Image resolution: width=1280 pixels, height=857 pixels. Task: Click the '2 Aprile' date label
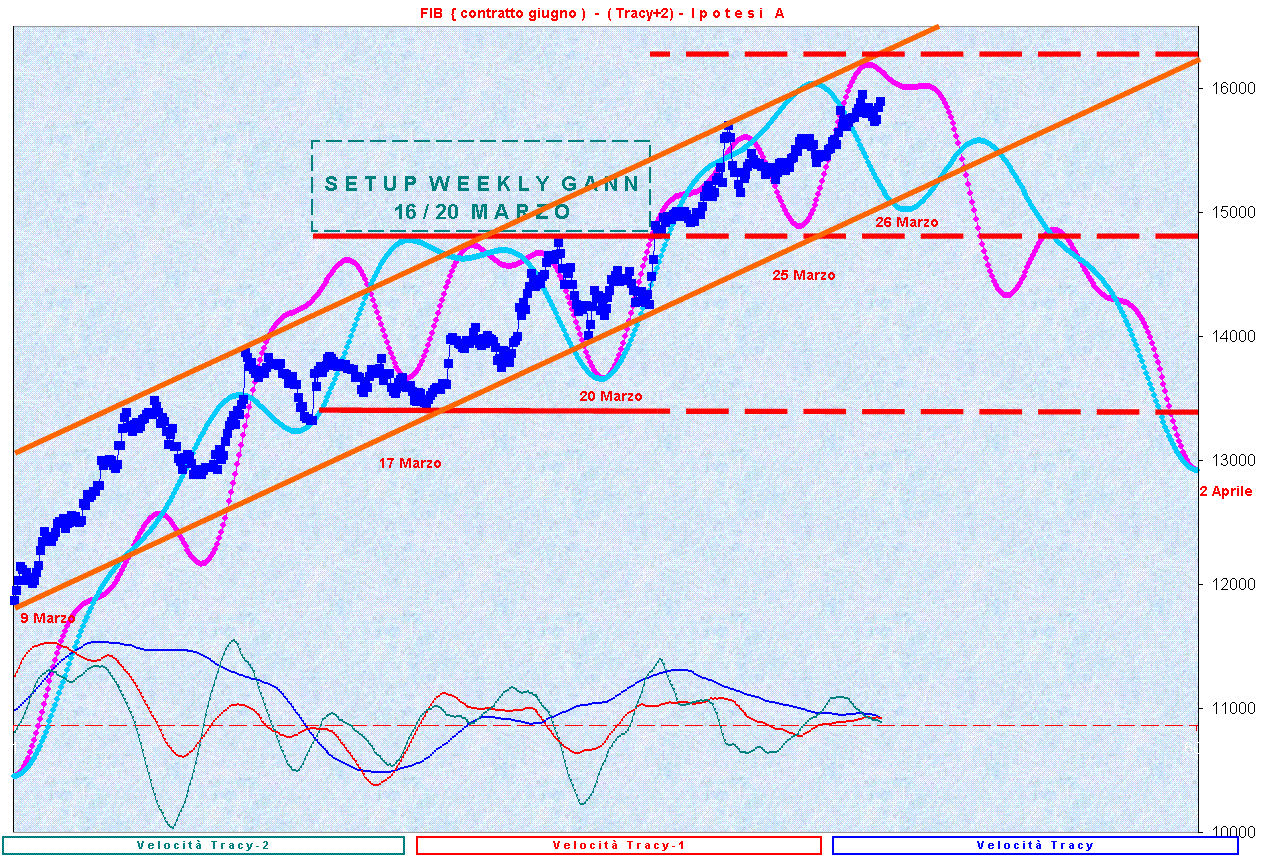click(x=1226, y=491)
